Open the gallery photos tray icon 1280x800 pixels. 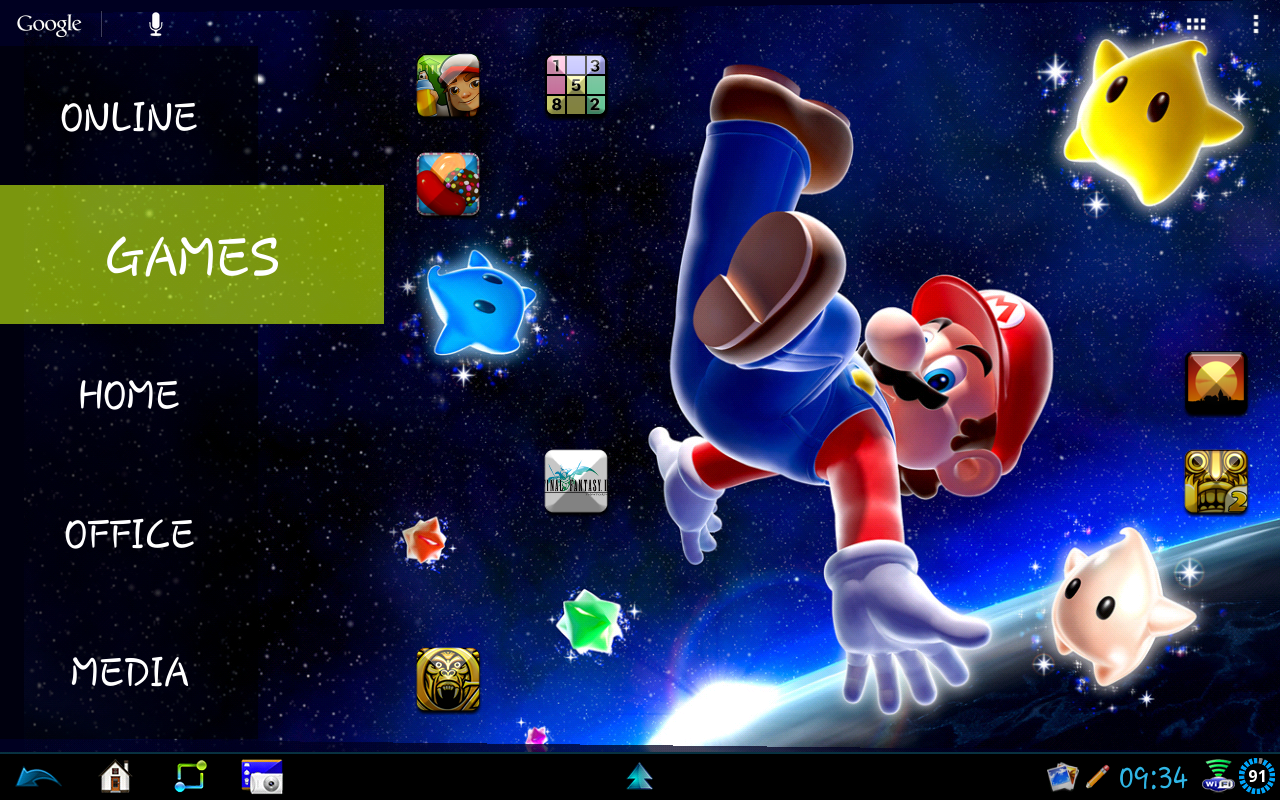(x=1062, y=777)
